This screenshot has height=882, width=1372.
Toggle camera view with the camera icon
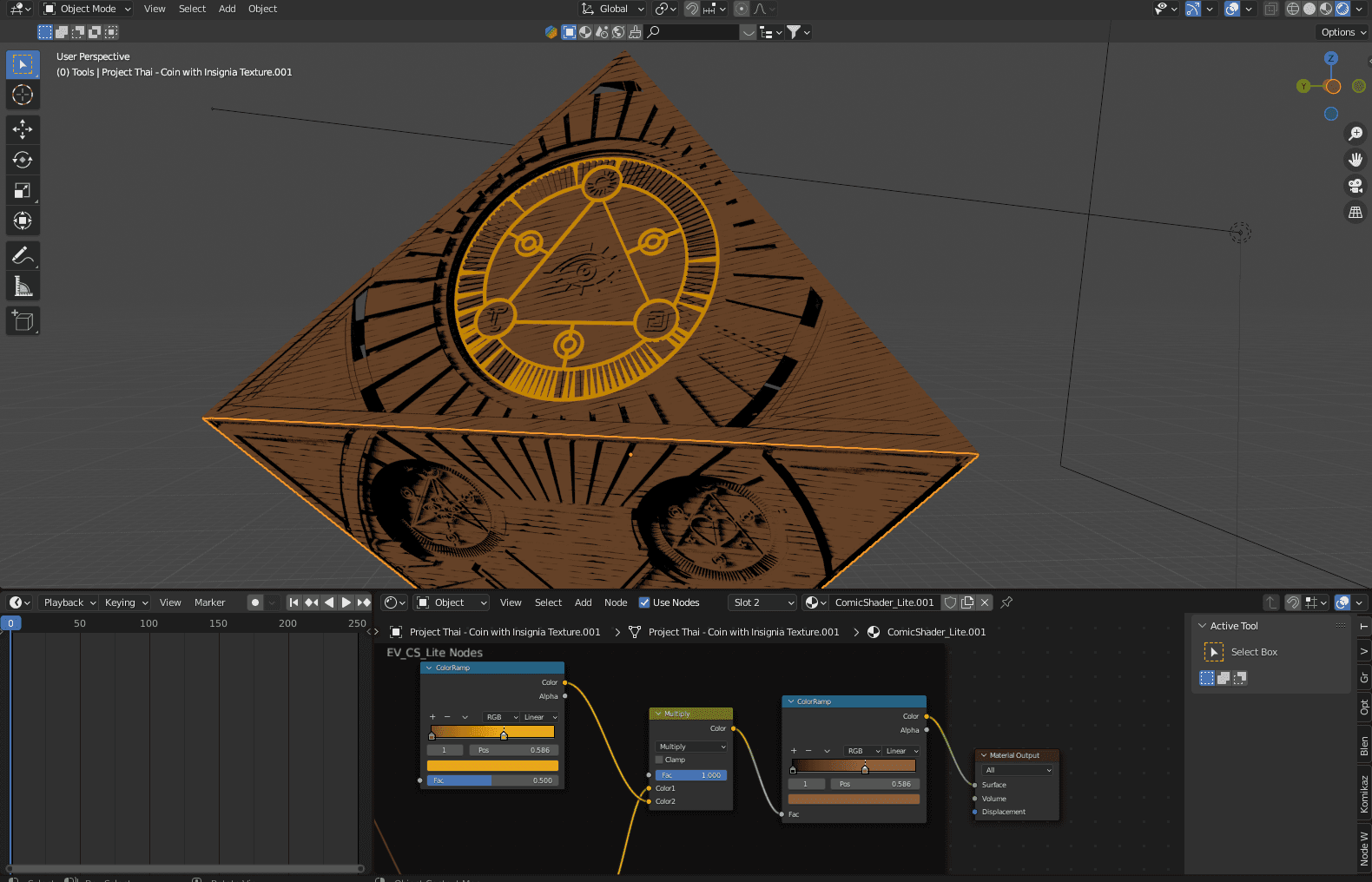[1355, 186]
